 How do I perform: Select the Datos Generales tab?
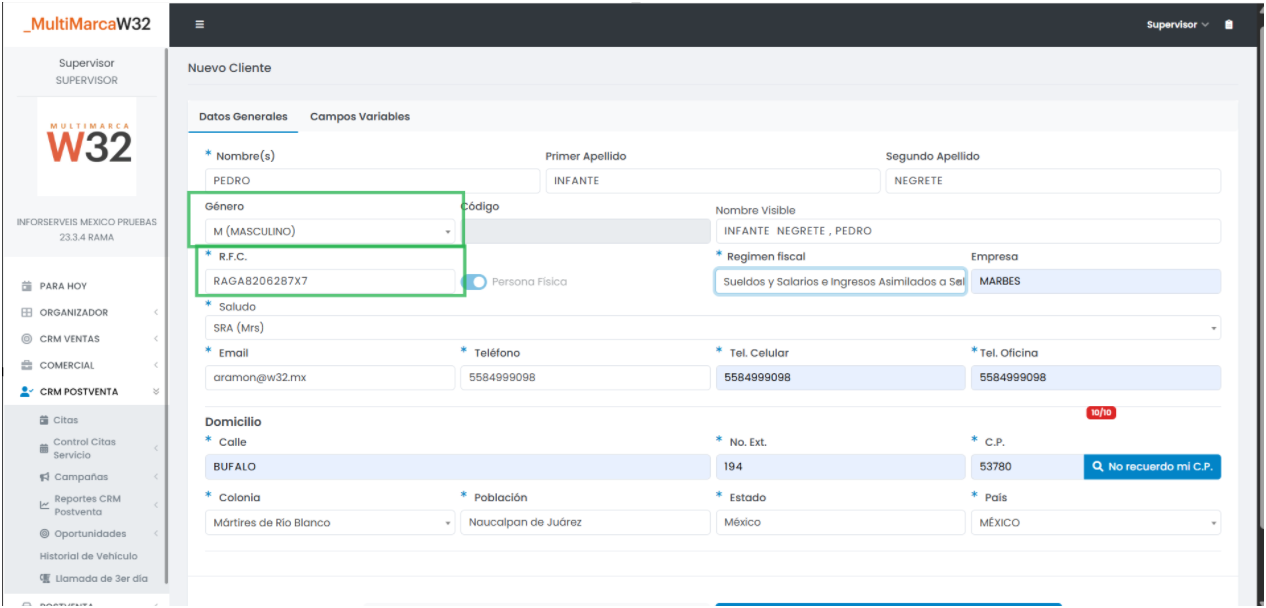pyautogui.click(x=243, y=117)
